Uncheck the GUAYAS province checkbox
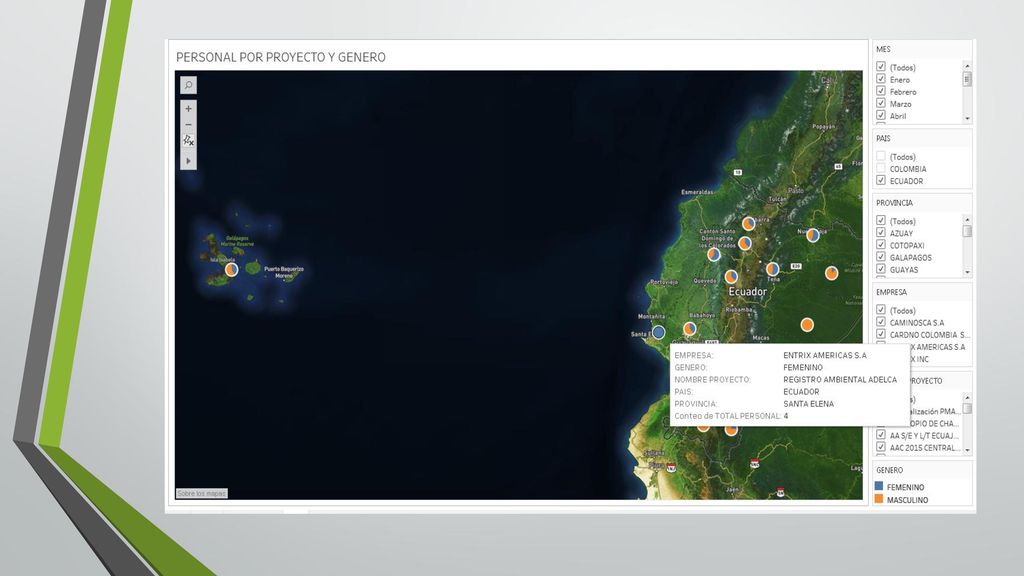This screenshot has height=576, width=1024. (x=881, y=269)
